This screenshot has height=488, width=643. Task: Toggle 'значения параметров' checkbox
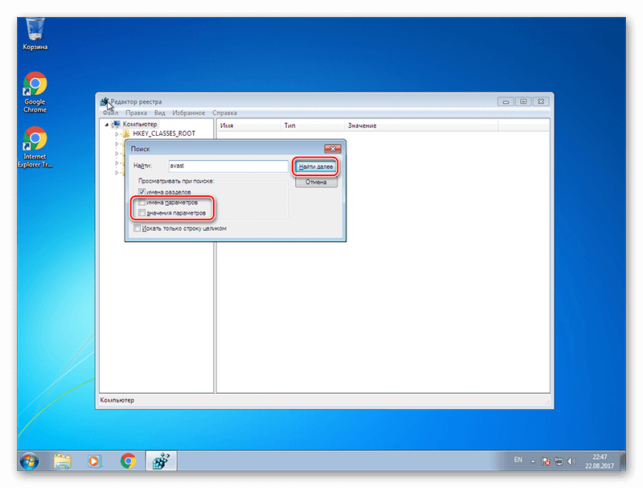(x=142, y=213)
